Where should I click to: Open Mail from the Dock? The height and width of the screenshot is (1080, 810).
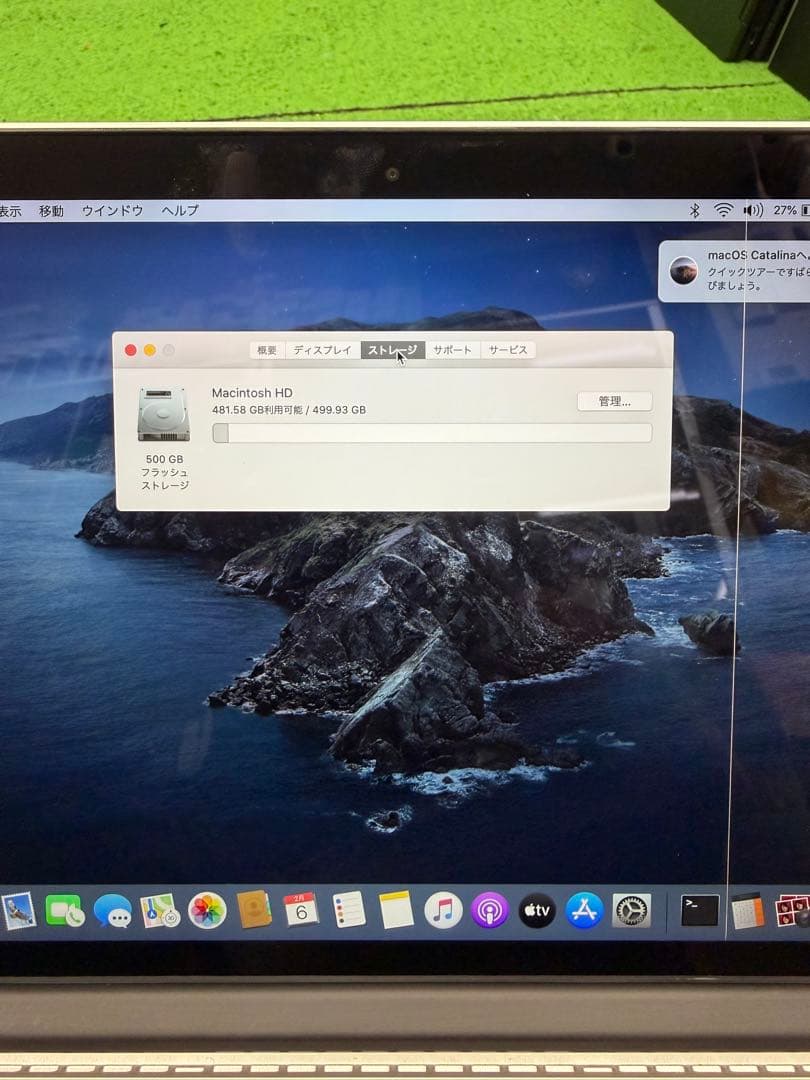tap(19, 911)
